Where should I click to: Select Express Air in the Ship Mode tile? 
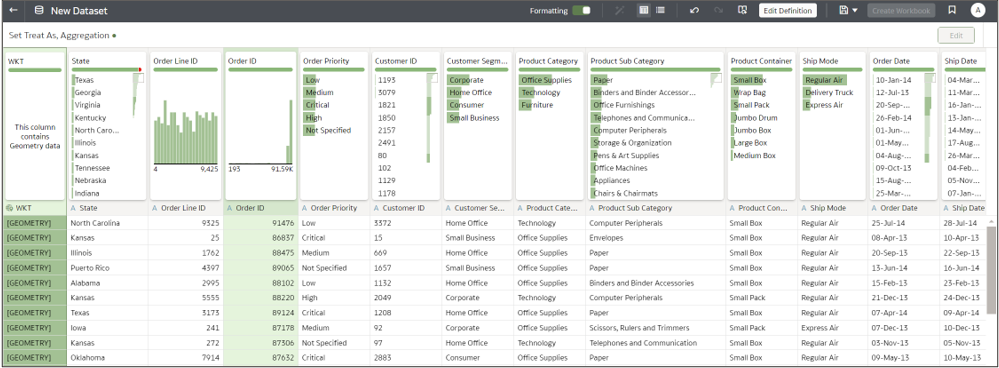[823, 105]
